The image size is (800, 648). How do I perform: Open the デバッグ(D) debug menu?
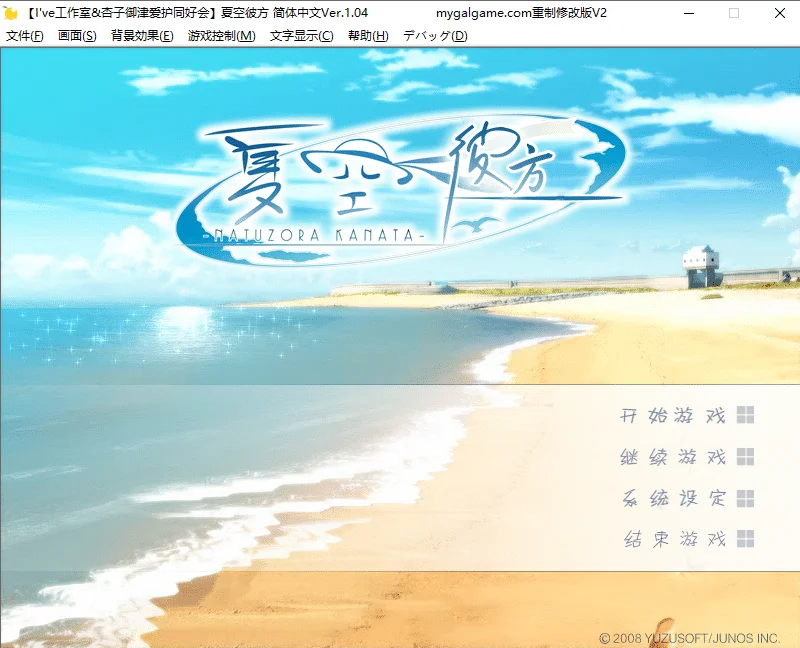(435, 36)
